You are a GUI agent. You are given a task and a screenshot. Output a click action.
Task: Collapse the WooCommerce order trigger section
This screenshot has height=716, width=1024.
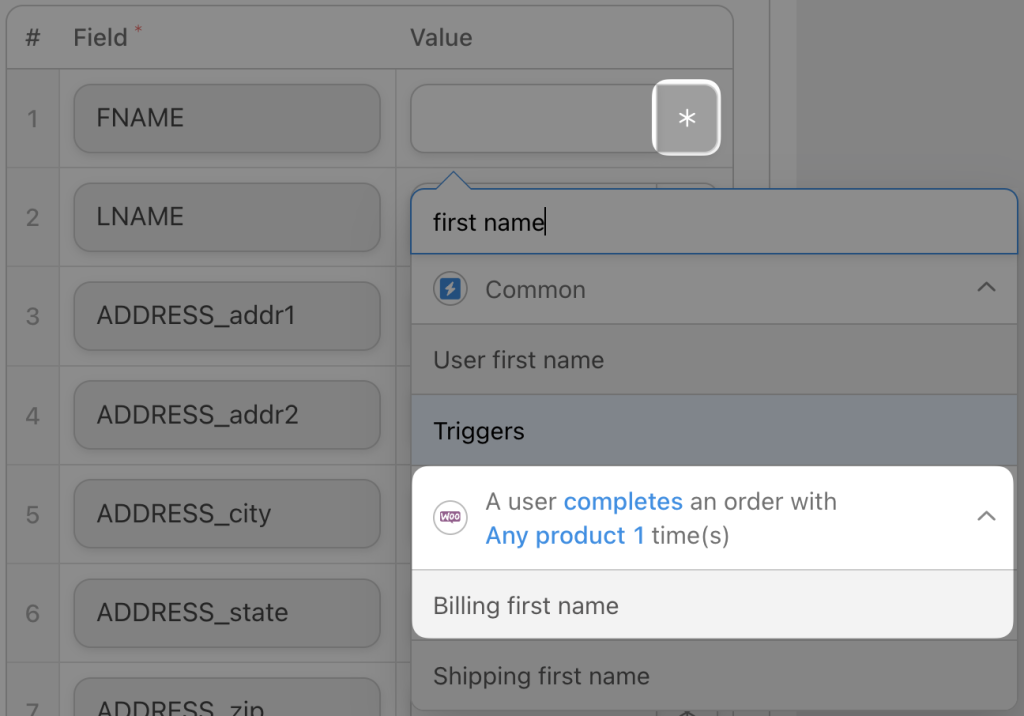[x=988, y=518]
